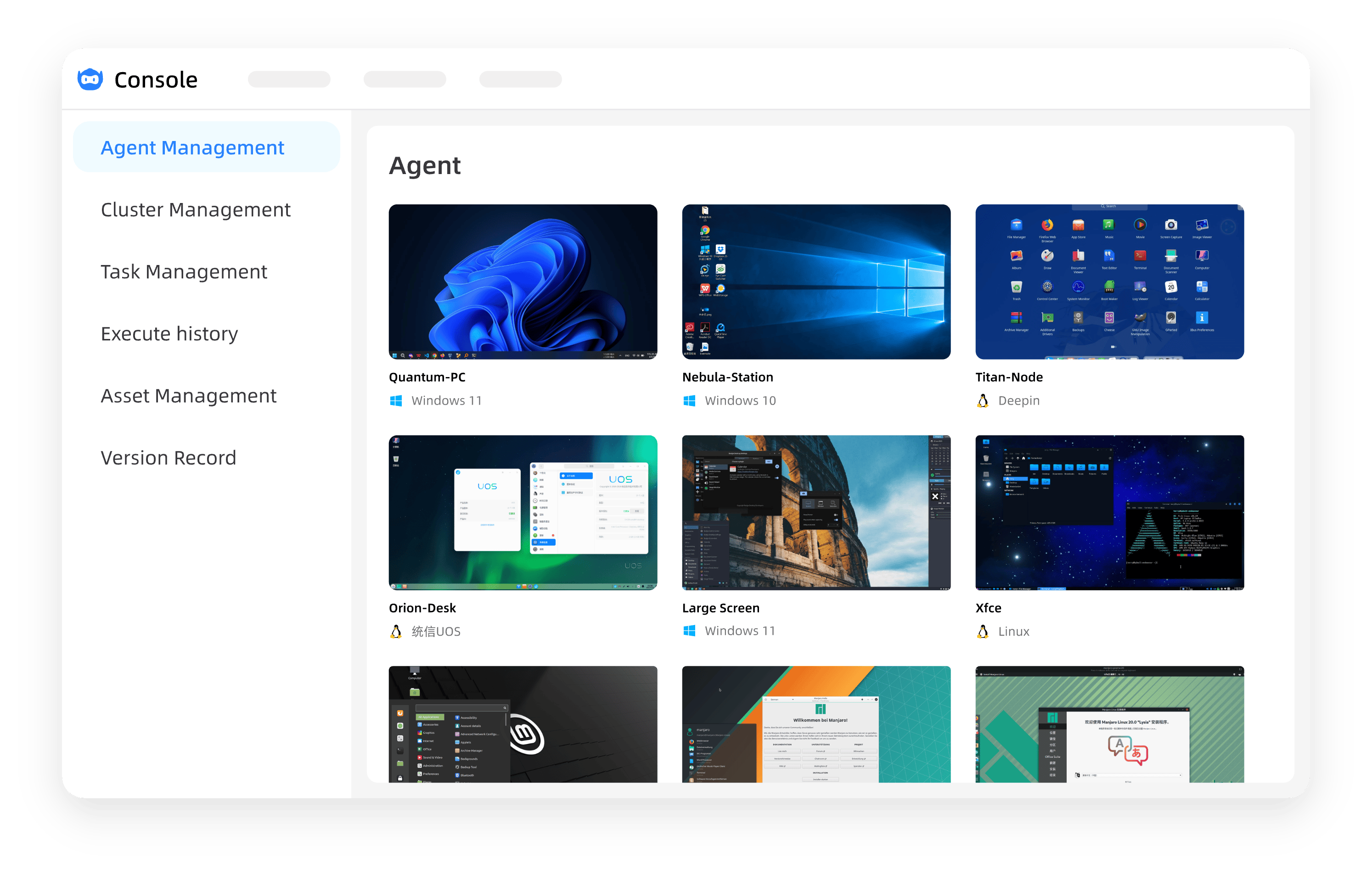Click first placeholder tab in top header

click(x=289, y=79)
